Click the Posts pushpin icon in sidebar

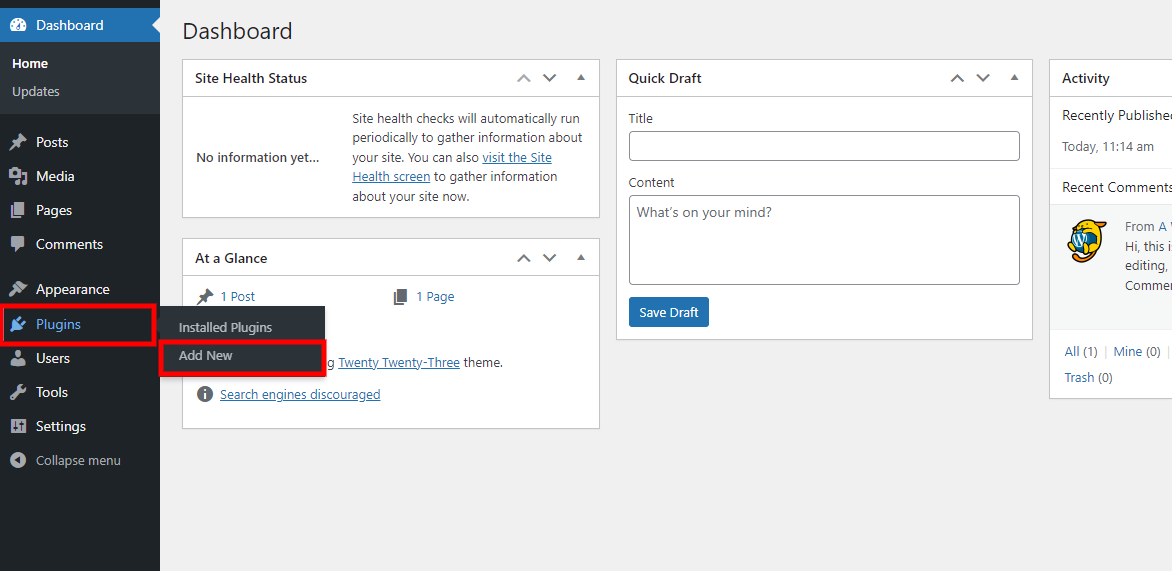click(x=18, y=143)
